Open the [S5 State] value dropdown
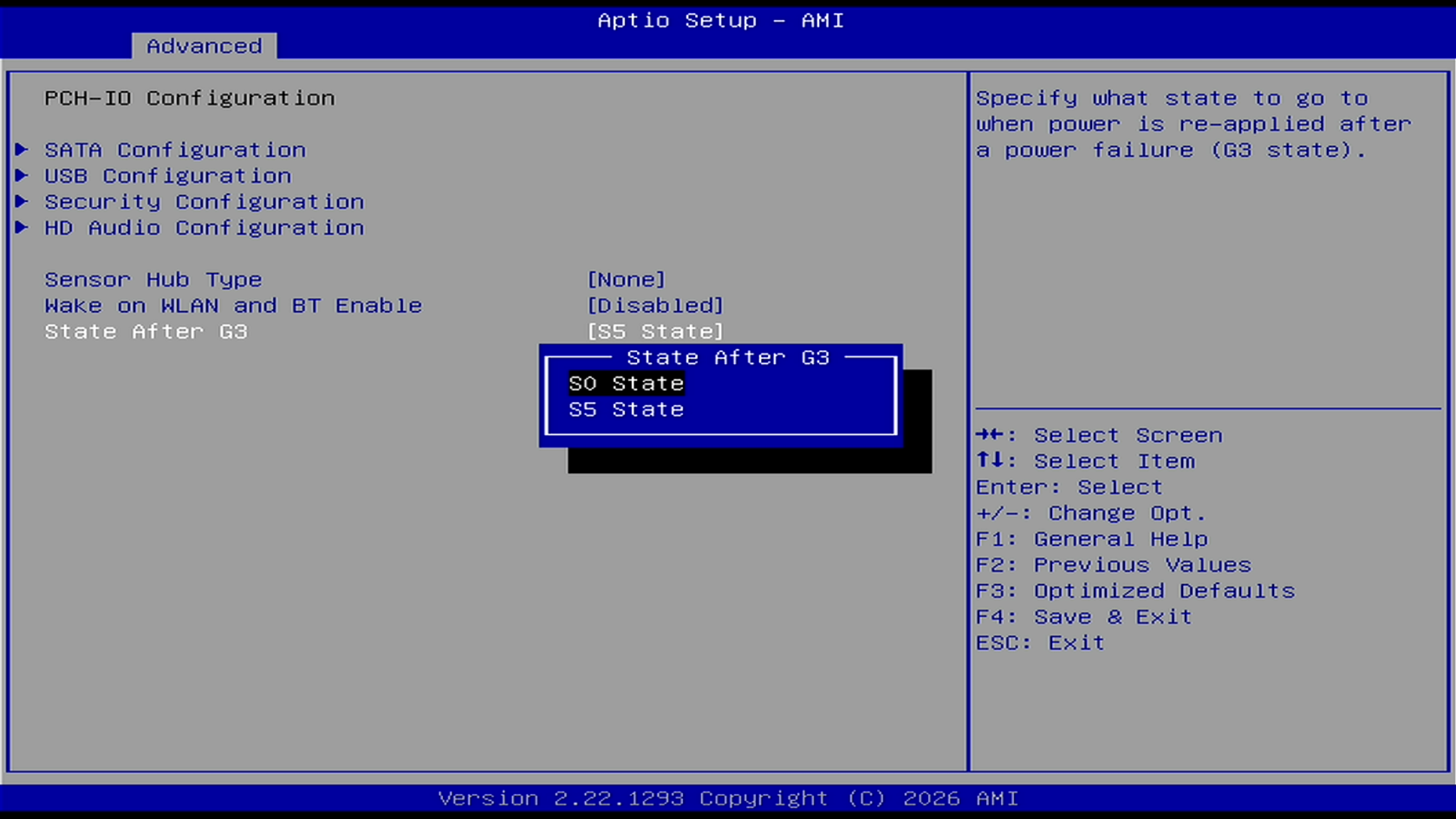The width and height of the screenshot is (1456, 819). tap(655, 332)
